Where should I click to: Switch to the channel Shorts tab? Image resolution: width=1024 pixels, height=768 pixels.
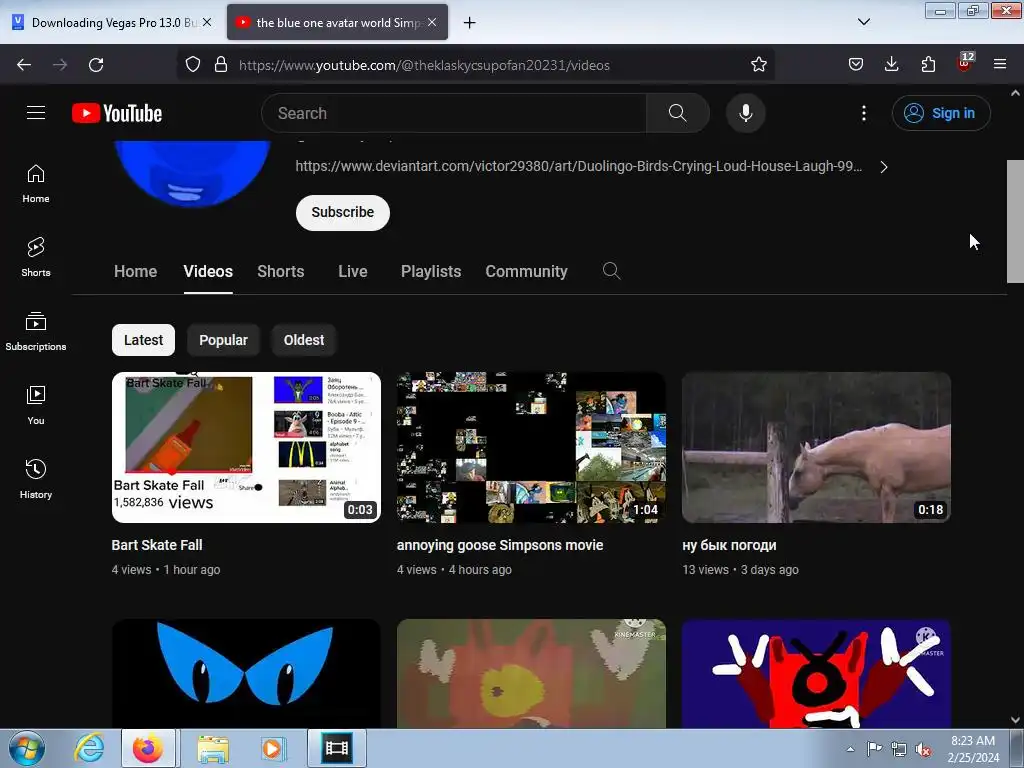[281, 272]
